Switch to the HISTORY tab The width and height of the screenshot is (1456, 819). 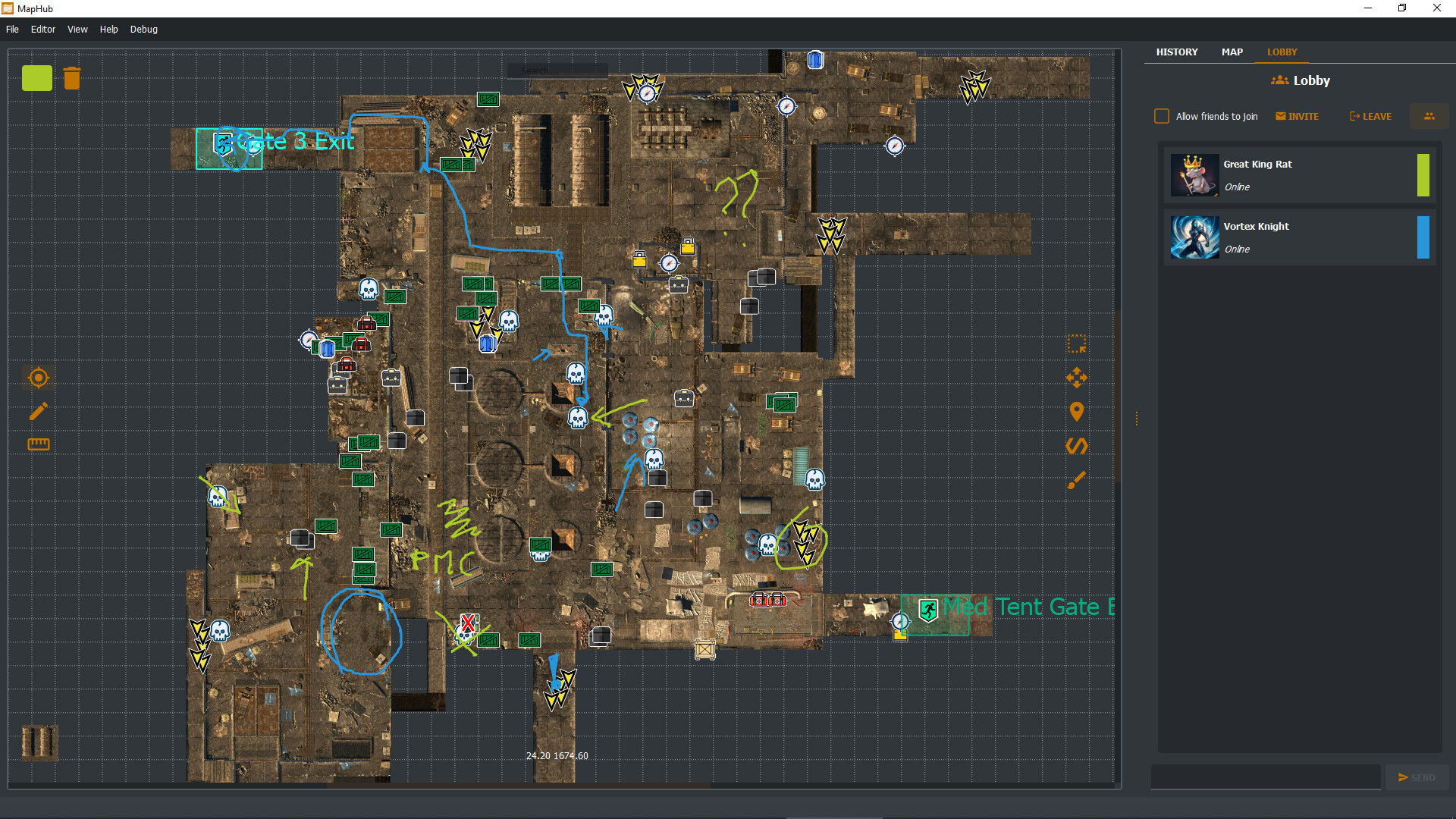1176,52
